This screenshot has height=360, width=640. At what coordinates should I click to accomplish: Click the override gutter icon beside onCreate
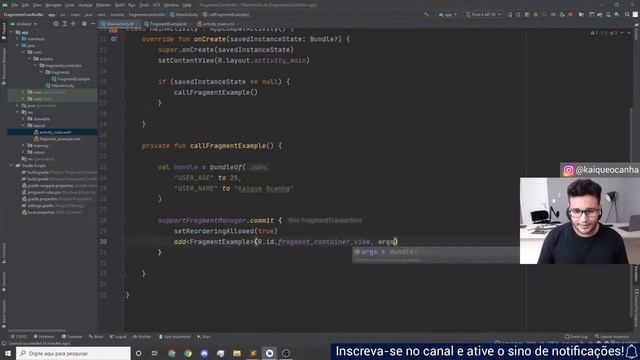click(x=113, y=39)
